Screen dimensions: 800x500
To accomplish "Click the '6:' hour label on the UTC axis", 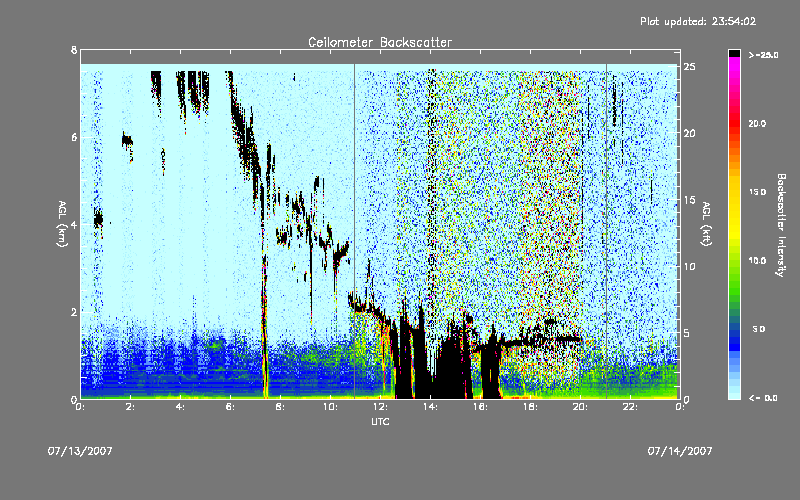I will [x=230, y=407].
